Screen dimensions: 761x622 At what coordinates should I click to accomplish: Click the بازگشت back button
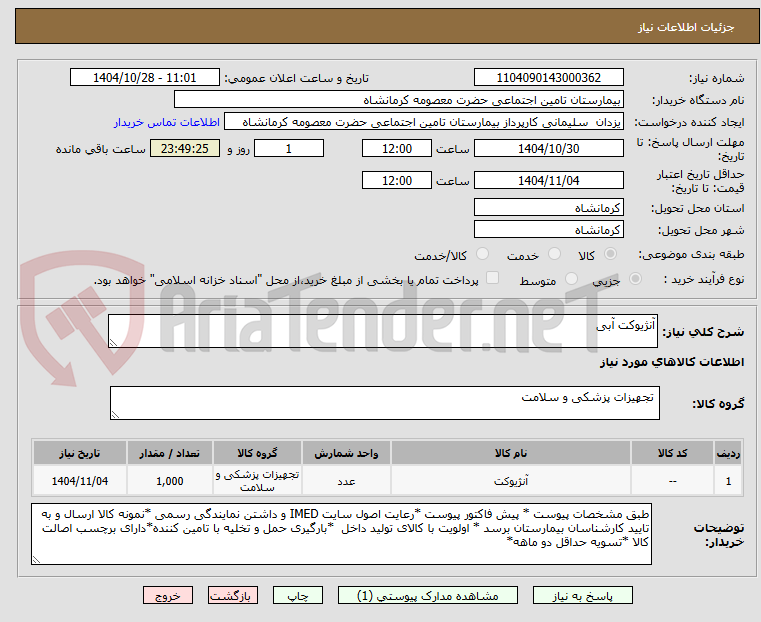point(233,595)
